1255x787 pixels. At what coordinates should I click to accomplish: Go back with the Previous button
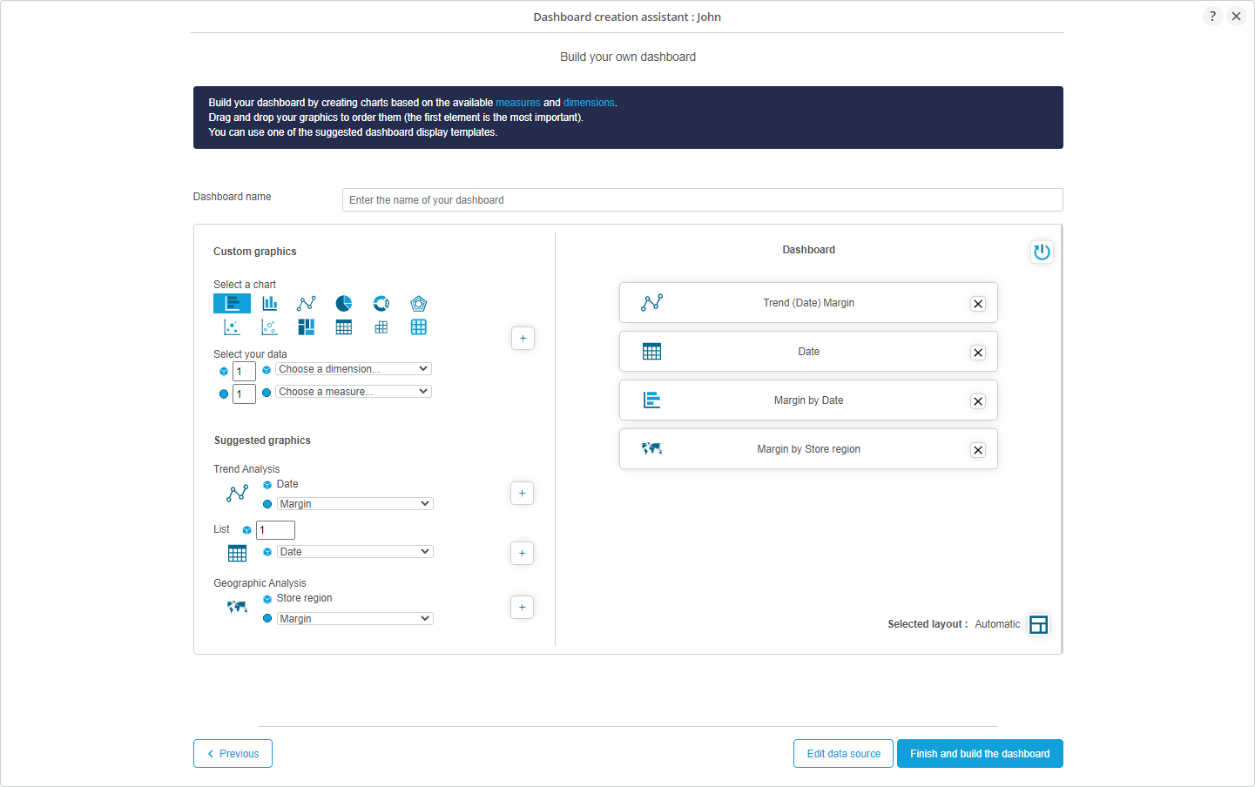tap(233, 754)
